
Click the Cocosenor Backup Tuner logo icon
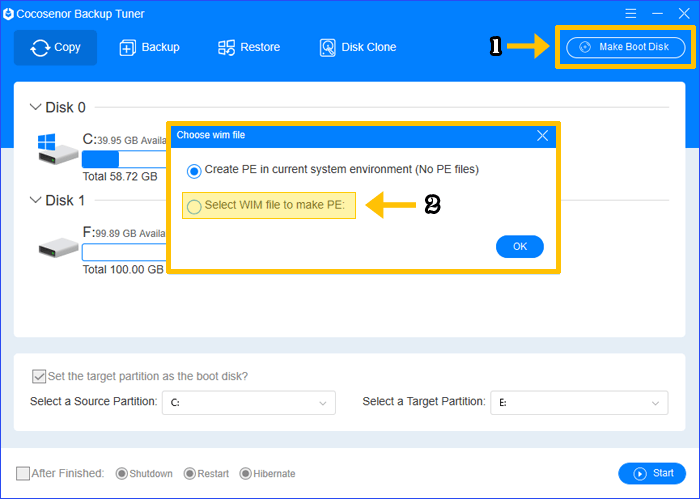(x=8, y=14)
